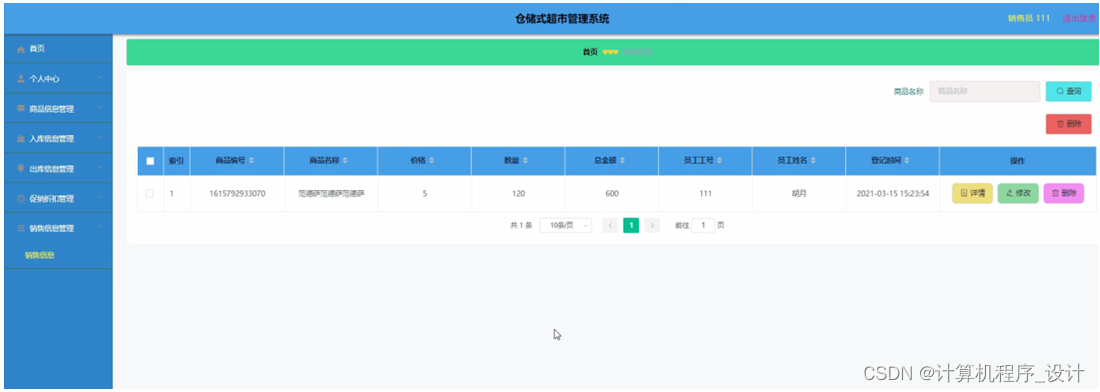Tick the checkbox for row 1615792933070
Viewport: 1100px width, 392px height.
pos(149,194)
